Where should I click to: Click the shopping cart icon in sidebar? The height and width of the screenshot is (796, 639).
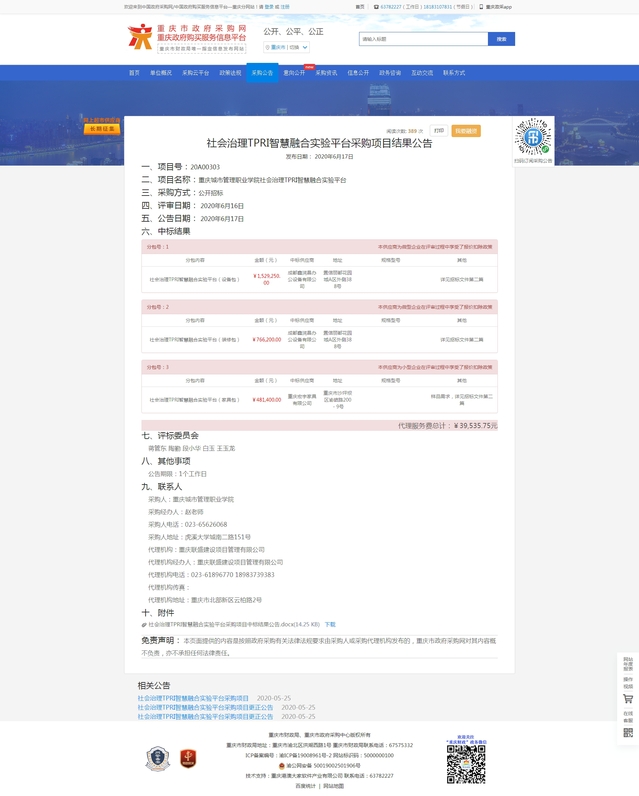click(628, 699)
